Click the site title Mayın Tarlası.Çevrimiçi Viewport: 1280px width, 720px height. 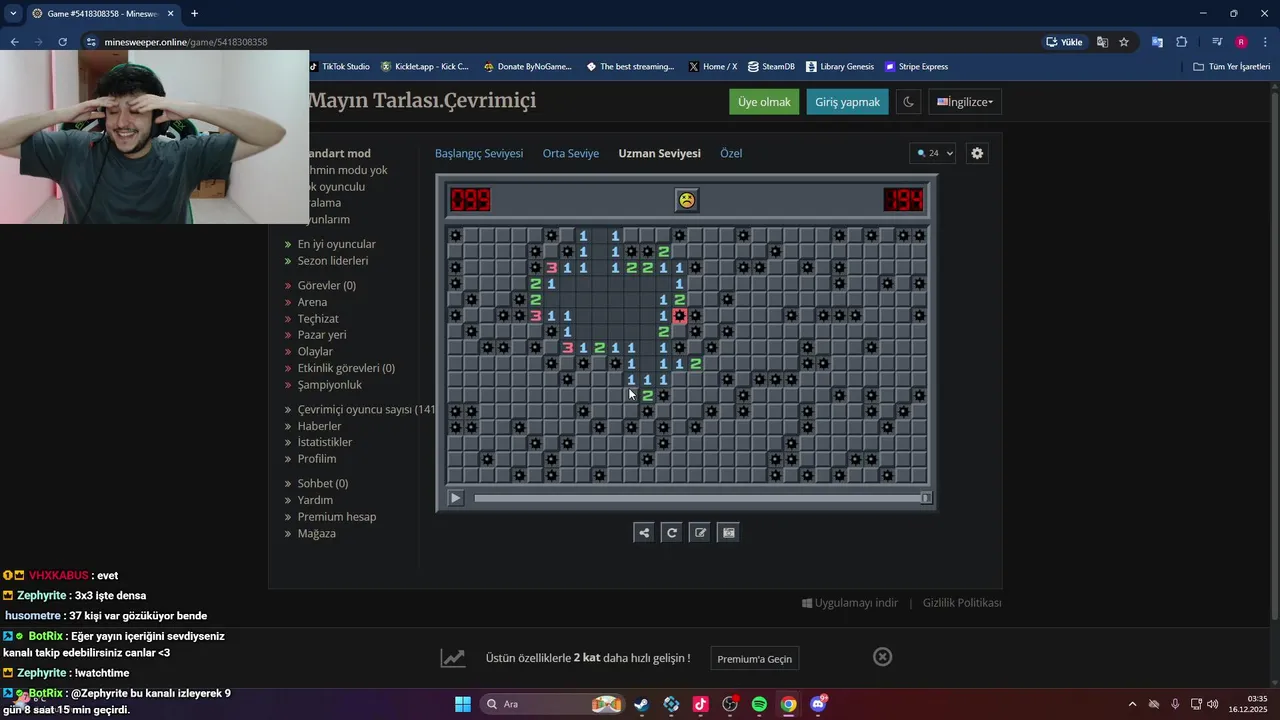[422, 101]
